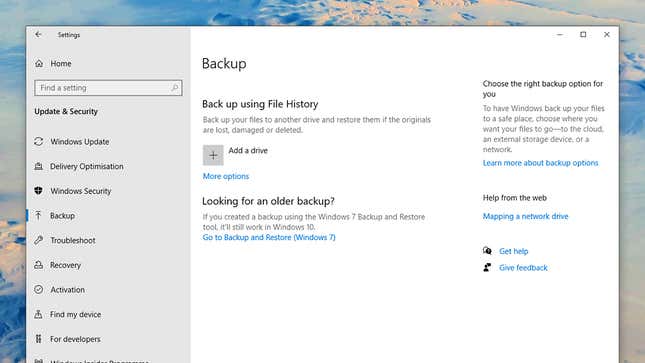Image resolution: width=645 pixels, height=363 pixels.
Task: Click the 'Looking for an older backup?' heading
Action: click(x=268, y=201)
